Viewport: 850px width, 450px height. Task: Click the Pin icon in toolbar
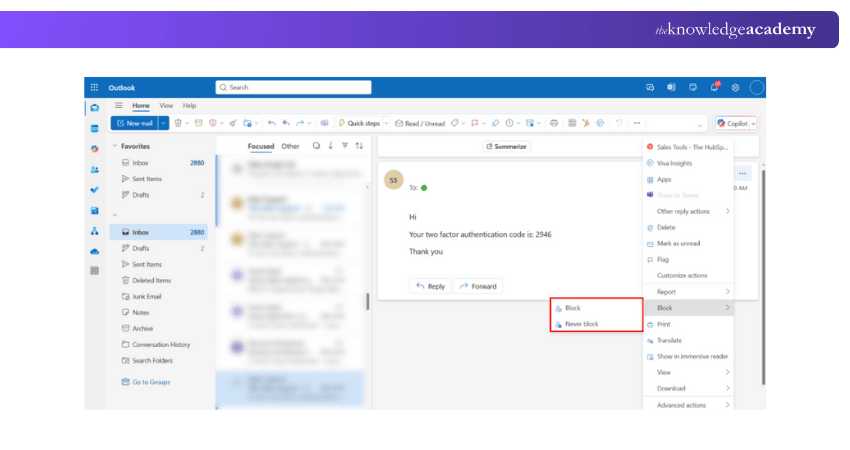pyautogui.click(x=495, y=123)
